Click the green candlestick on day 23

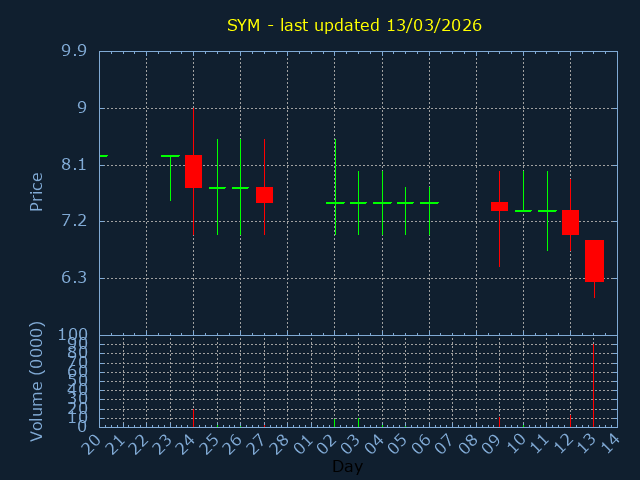click(x=170, y=157)
